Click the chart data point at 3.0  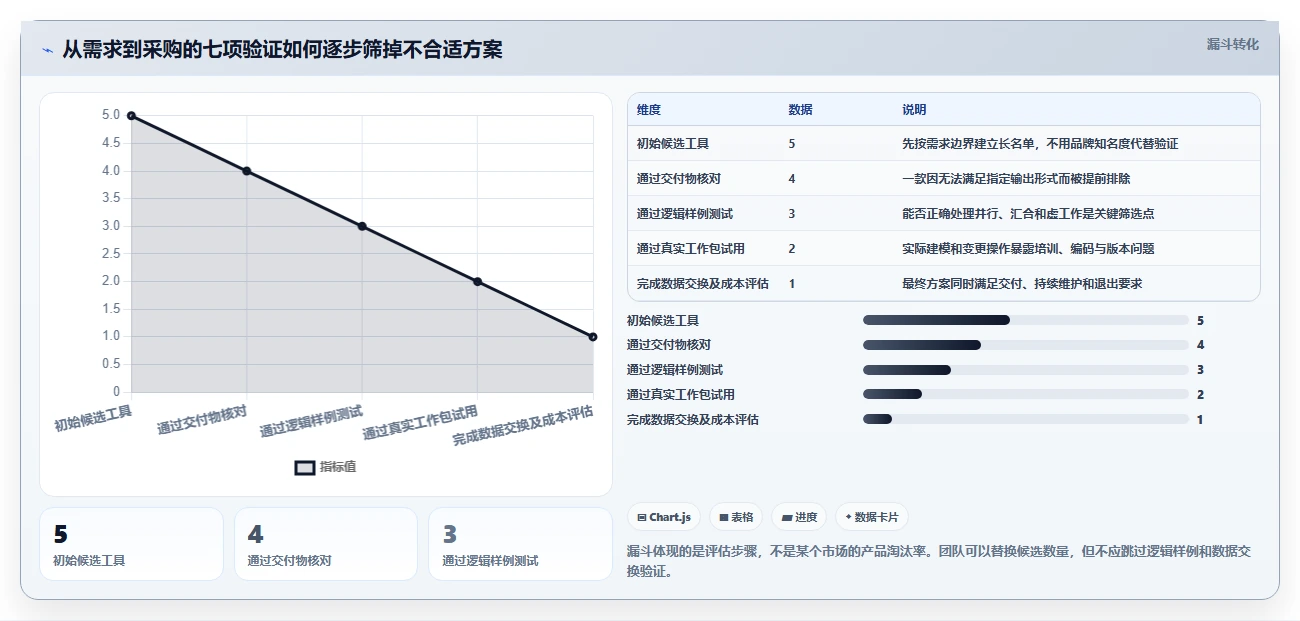point(362,226)
